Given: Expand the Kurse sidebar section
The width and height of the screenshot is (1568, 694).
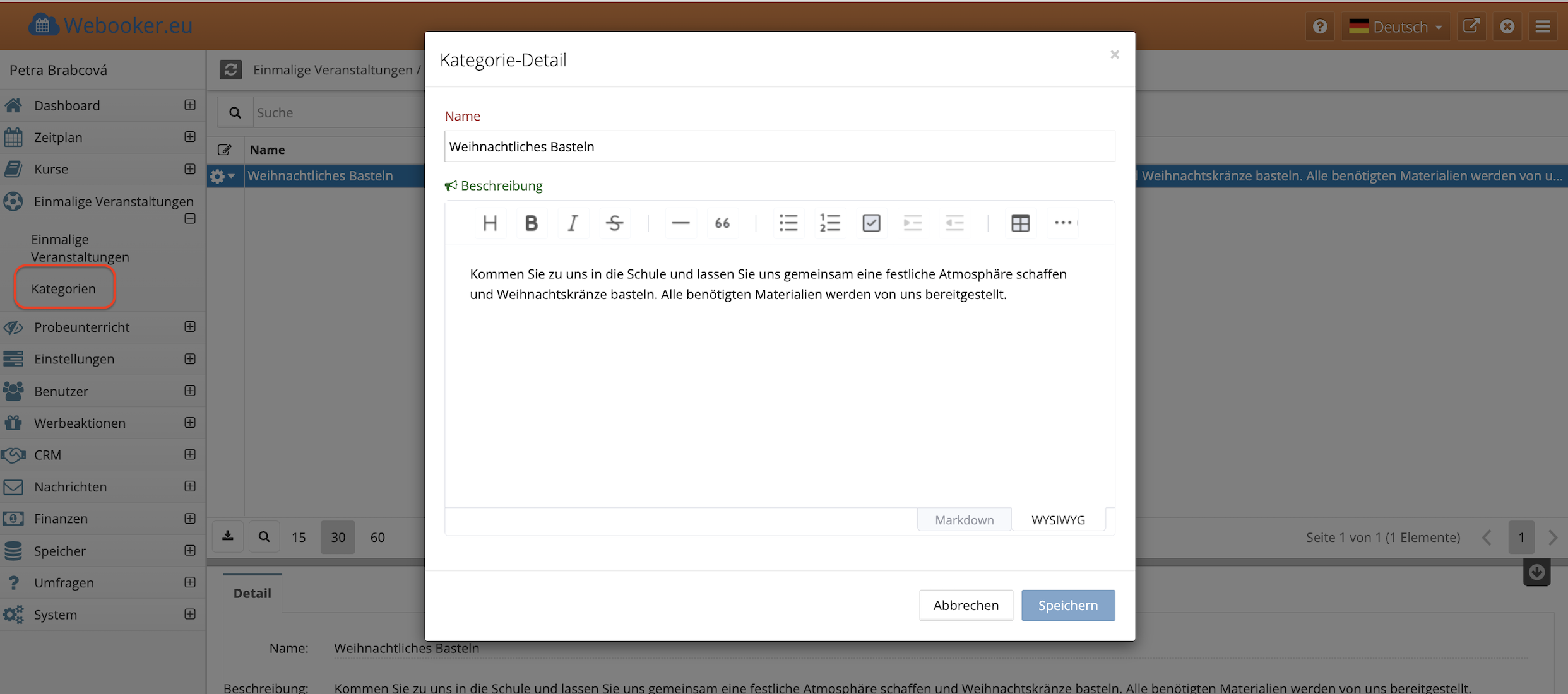Looking at the screenshot, I should pos(190,169).
